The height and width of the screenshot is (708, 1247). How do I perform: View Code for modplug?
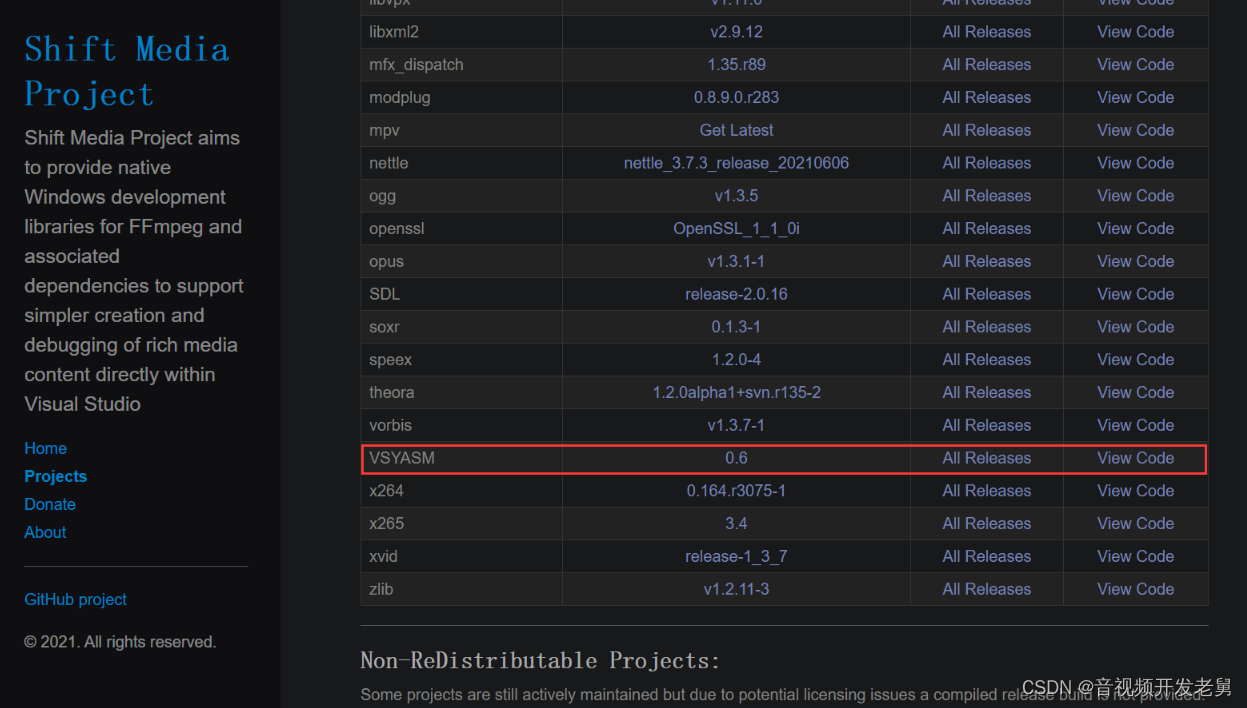click(1136, 98)
